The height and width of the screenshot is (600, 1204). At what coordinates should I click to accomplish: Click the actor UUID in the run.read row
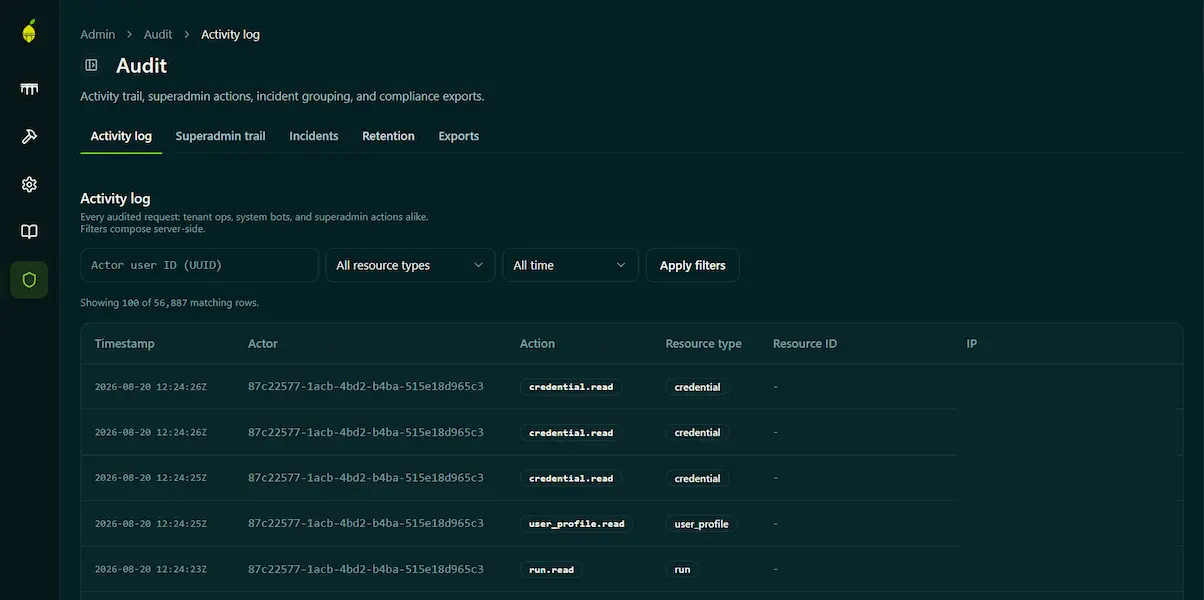click(366, 569)
